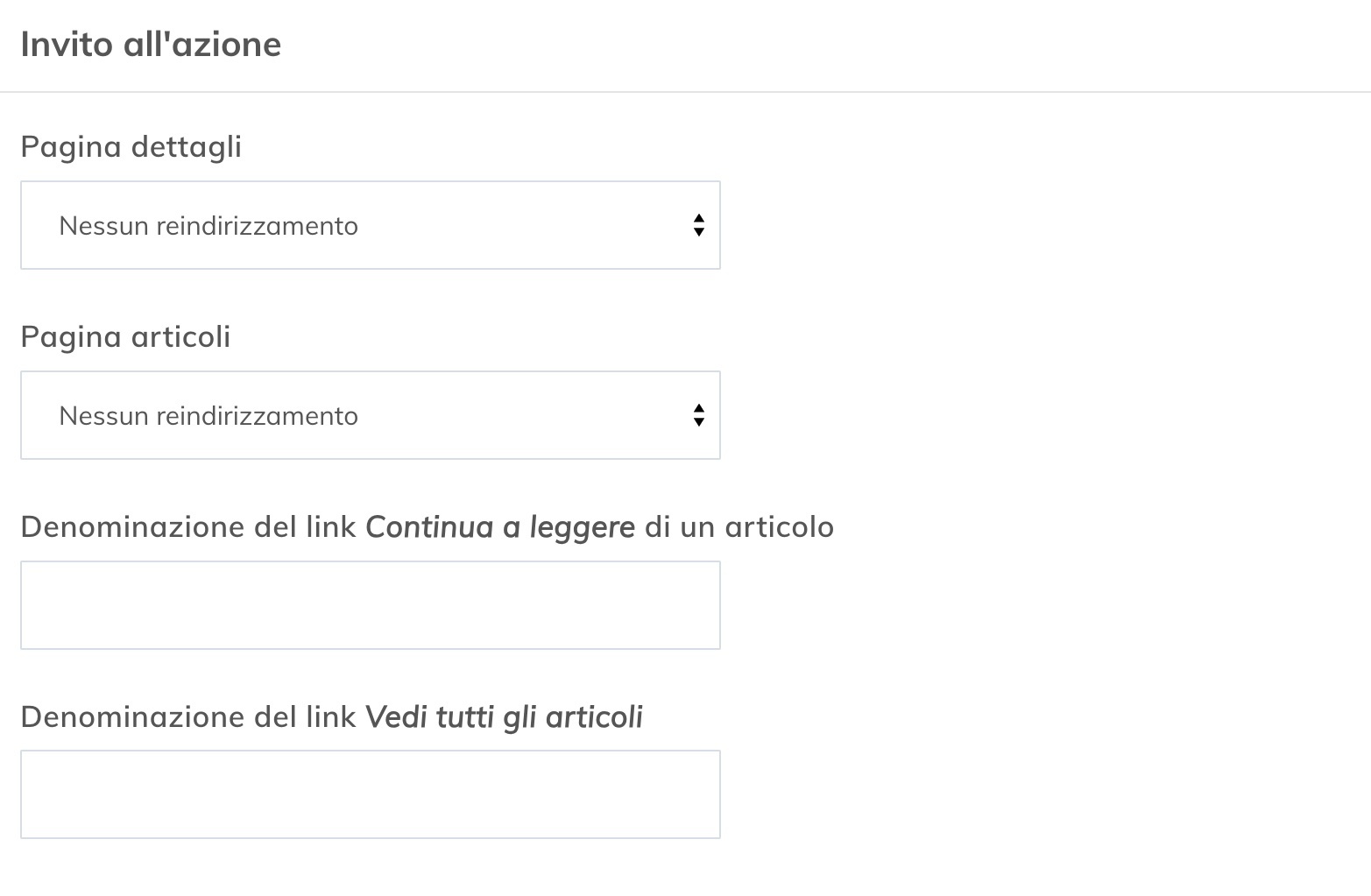Open the Pagina articoli dropdown menu

tap(370, 415)
